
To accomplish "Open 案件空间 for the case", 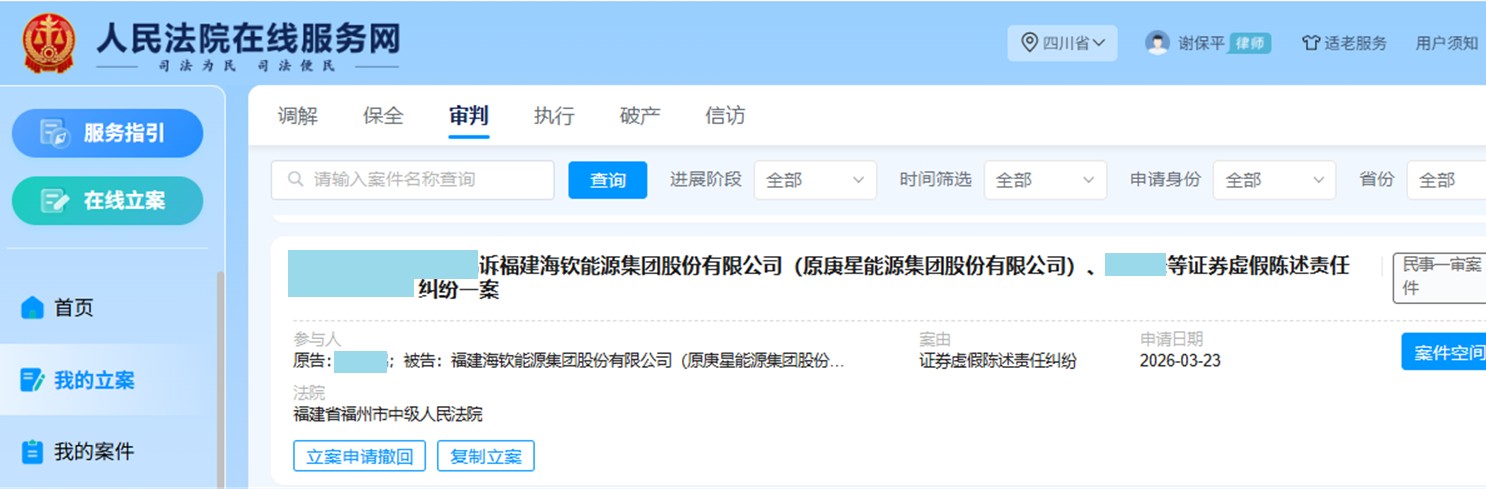I will tap(1443, 352).
